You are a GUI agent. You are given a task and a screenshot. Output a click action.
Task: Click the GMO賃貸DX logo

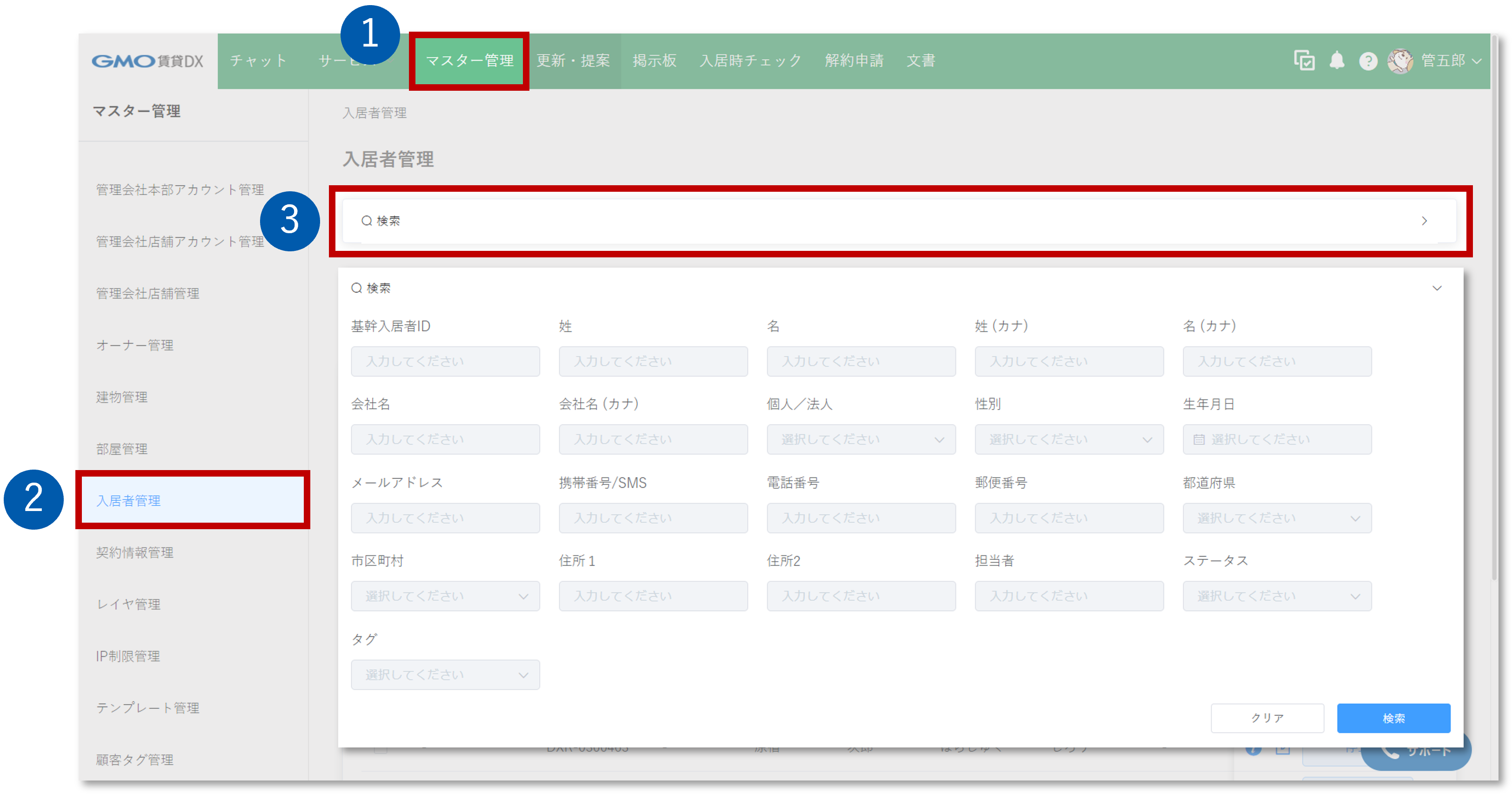coord(148,61)
